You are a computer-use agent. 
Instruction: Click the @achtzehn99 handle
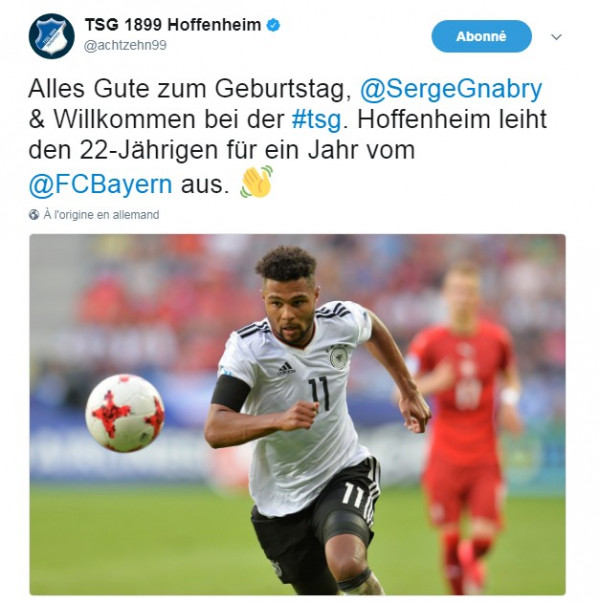point(125,45)
